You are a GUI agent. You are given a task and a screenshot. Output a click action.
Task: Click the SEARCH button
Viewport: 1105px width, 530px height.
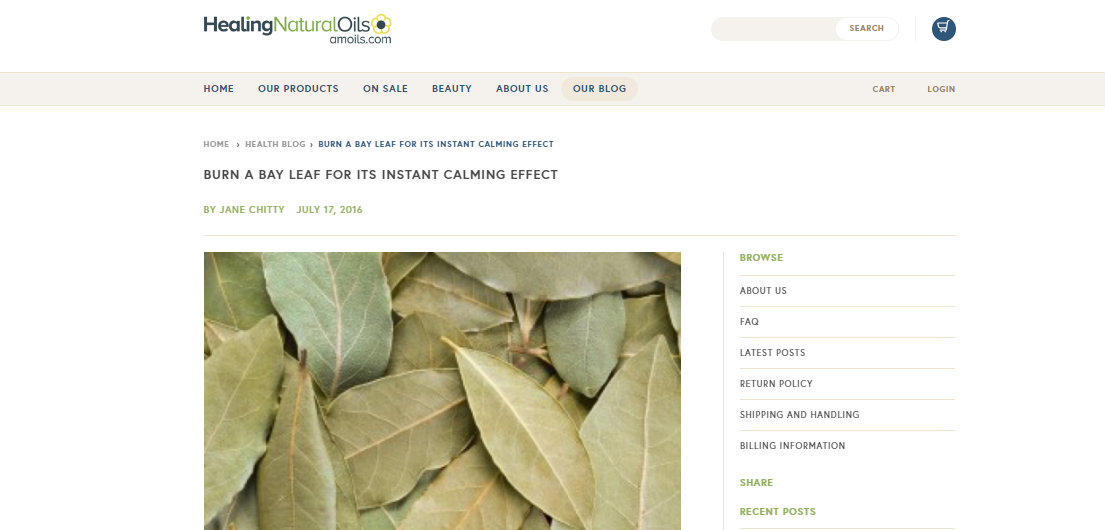click(x=867, y=29)
